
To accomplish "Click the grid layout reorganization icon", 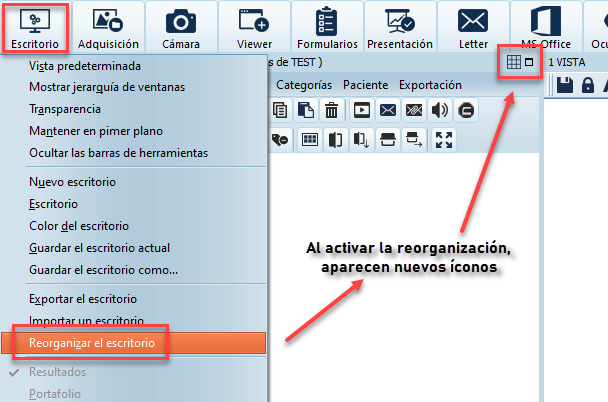I will pyautogui.click(x=514, y=62).
